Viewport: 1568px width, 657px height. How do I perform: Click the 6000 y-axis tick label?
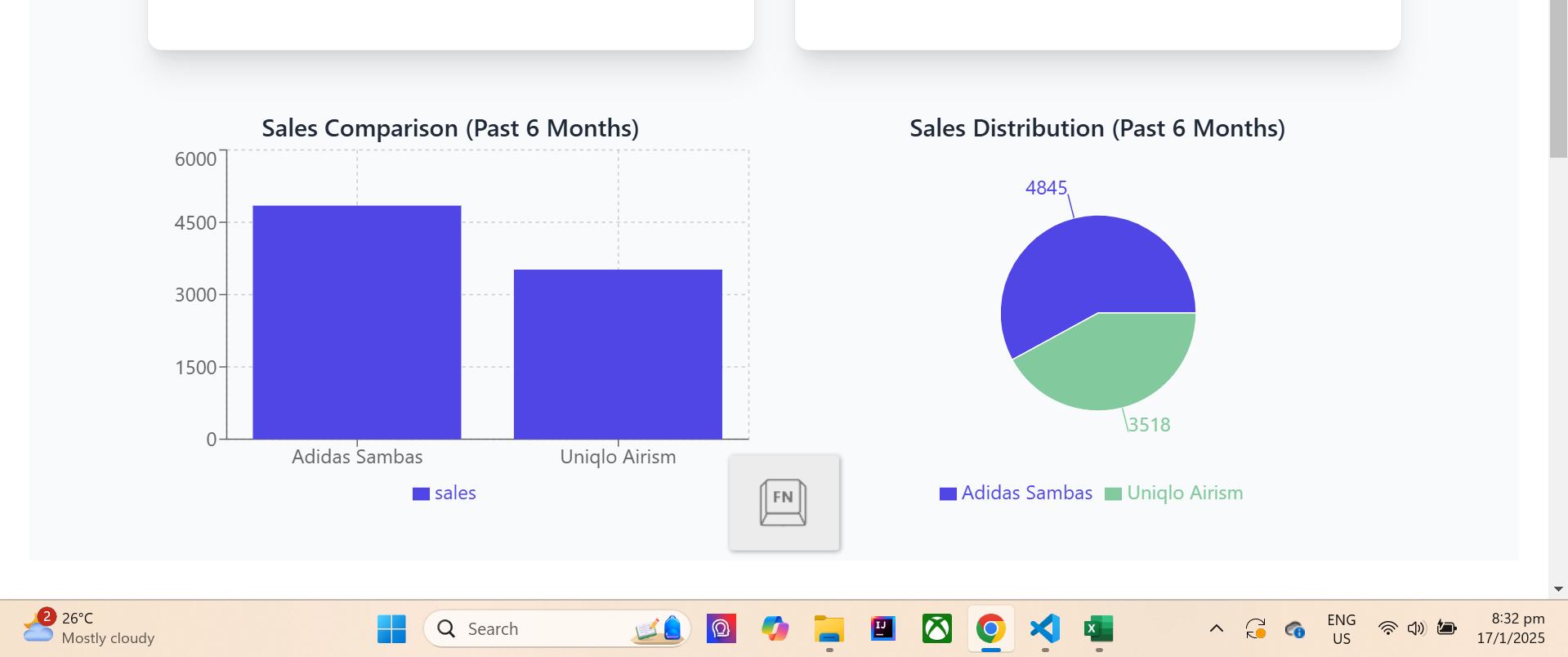pyautogui.click(x=196, y=159)
